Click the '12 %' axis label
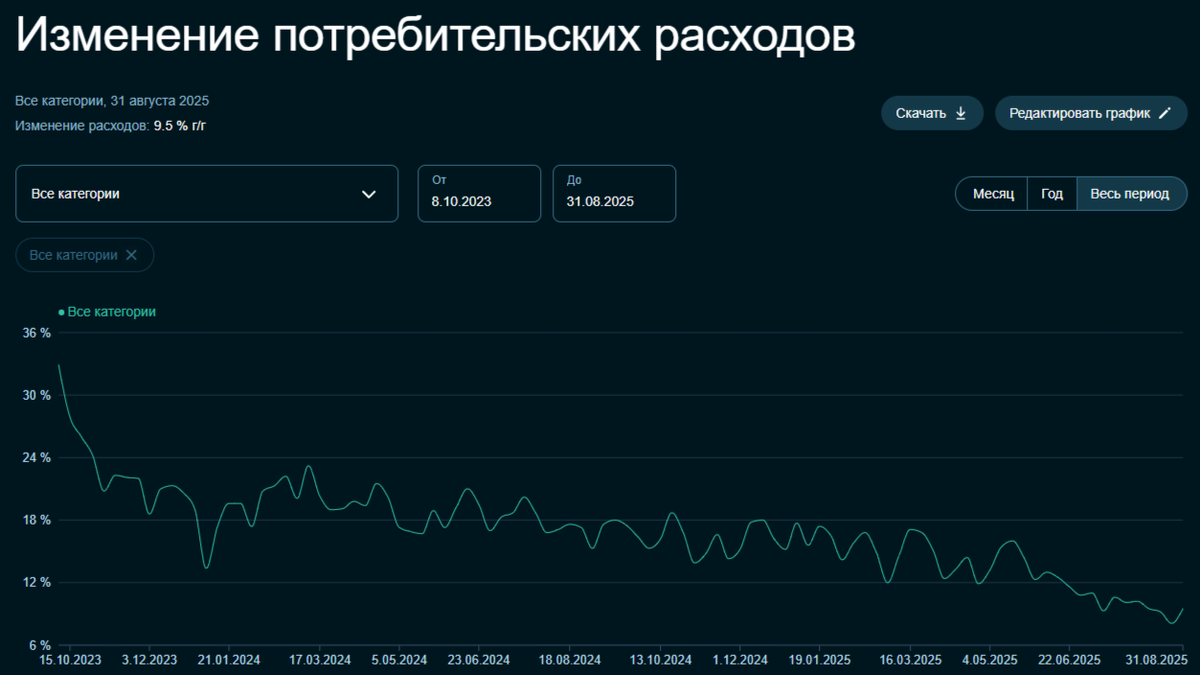Screen dimensions: 1200x675 point(37,583)
